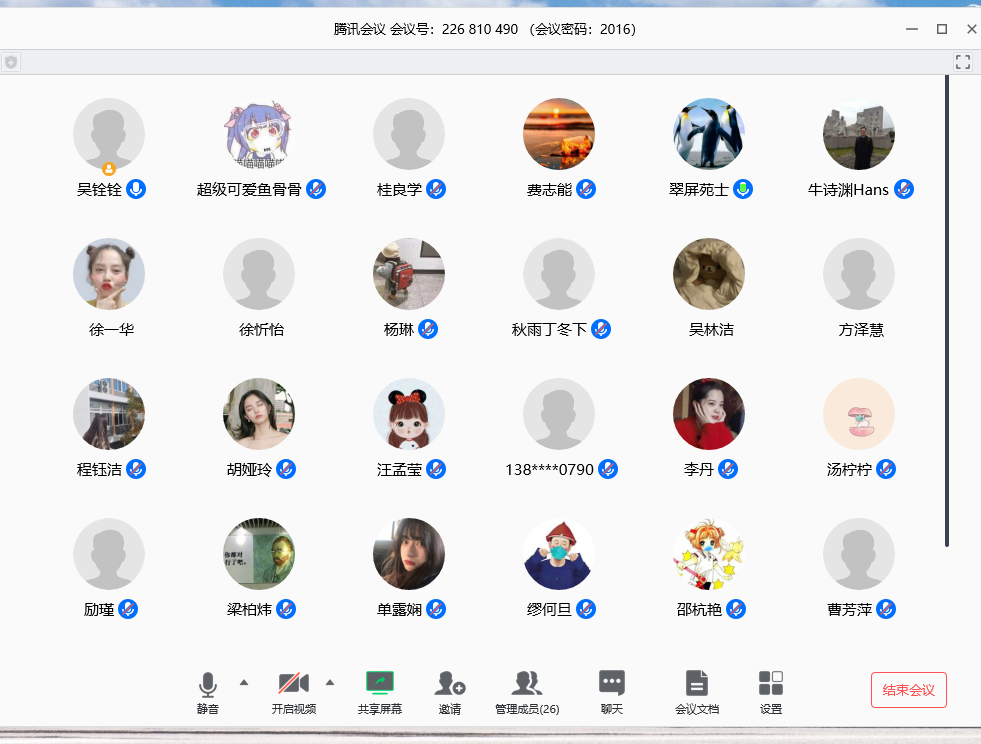Viewport: 981px width, 744px height.
Task: Expand the arrow next to 开启视频
Action: coord(330,682)
